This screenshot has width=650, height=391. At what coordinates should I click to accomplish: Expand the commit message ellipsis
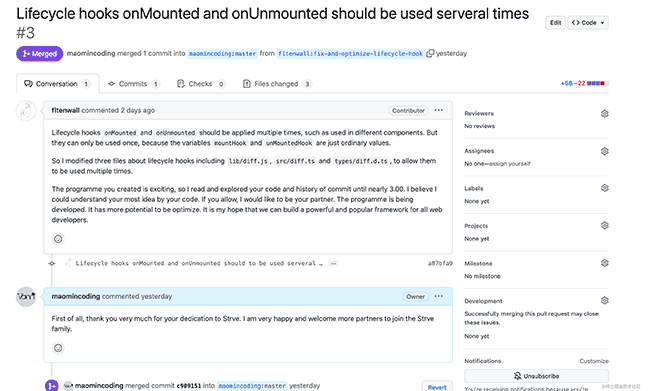[333, 263]
